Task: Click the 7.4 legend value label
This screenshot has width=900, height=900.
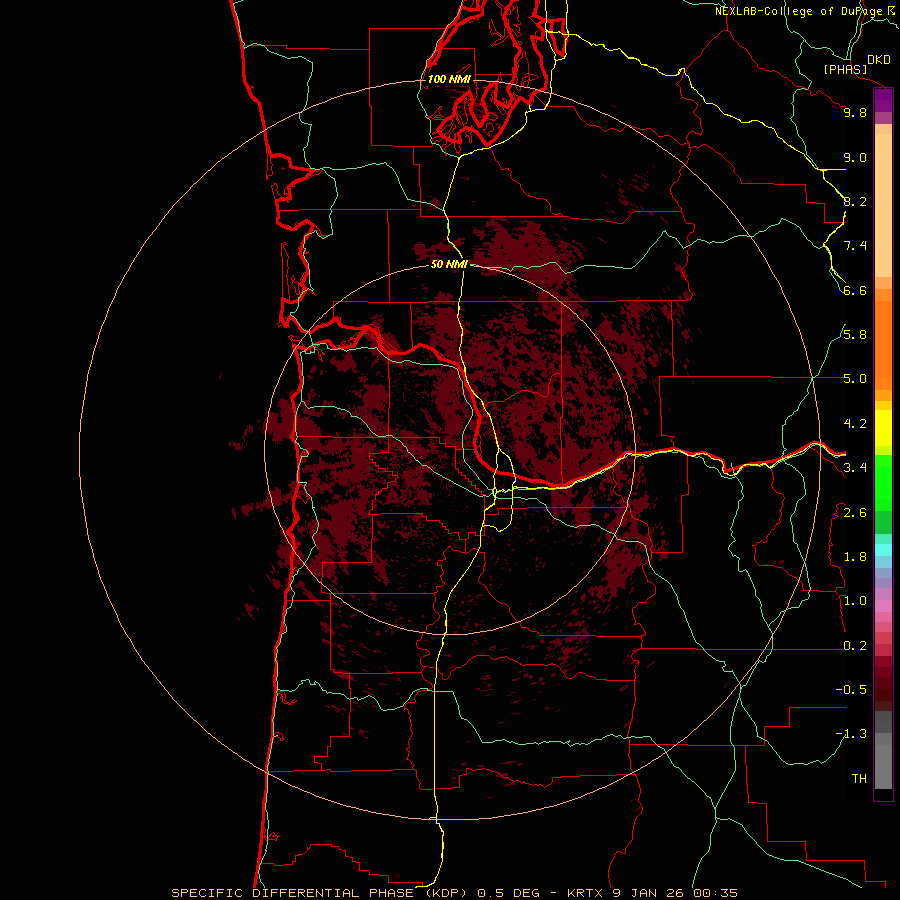Action: click(855, 246)
